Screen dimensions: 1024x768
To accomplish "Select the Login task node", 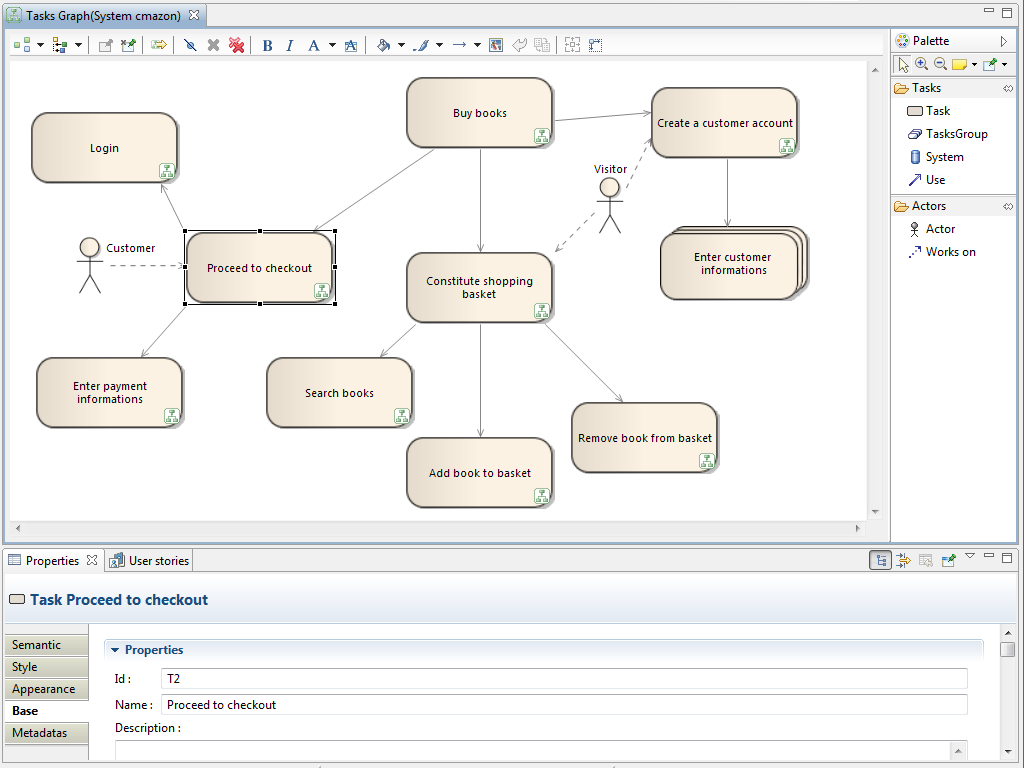I will [104, 148].
